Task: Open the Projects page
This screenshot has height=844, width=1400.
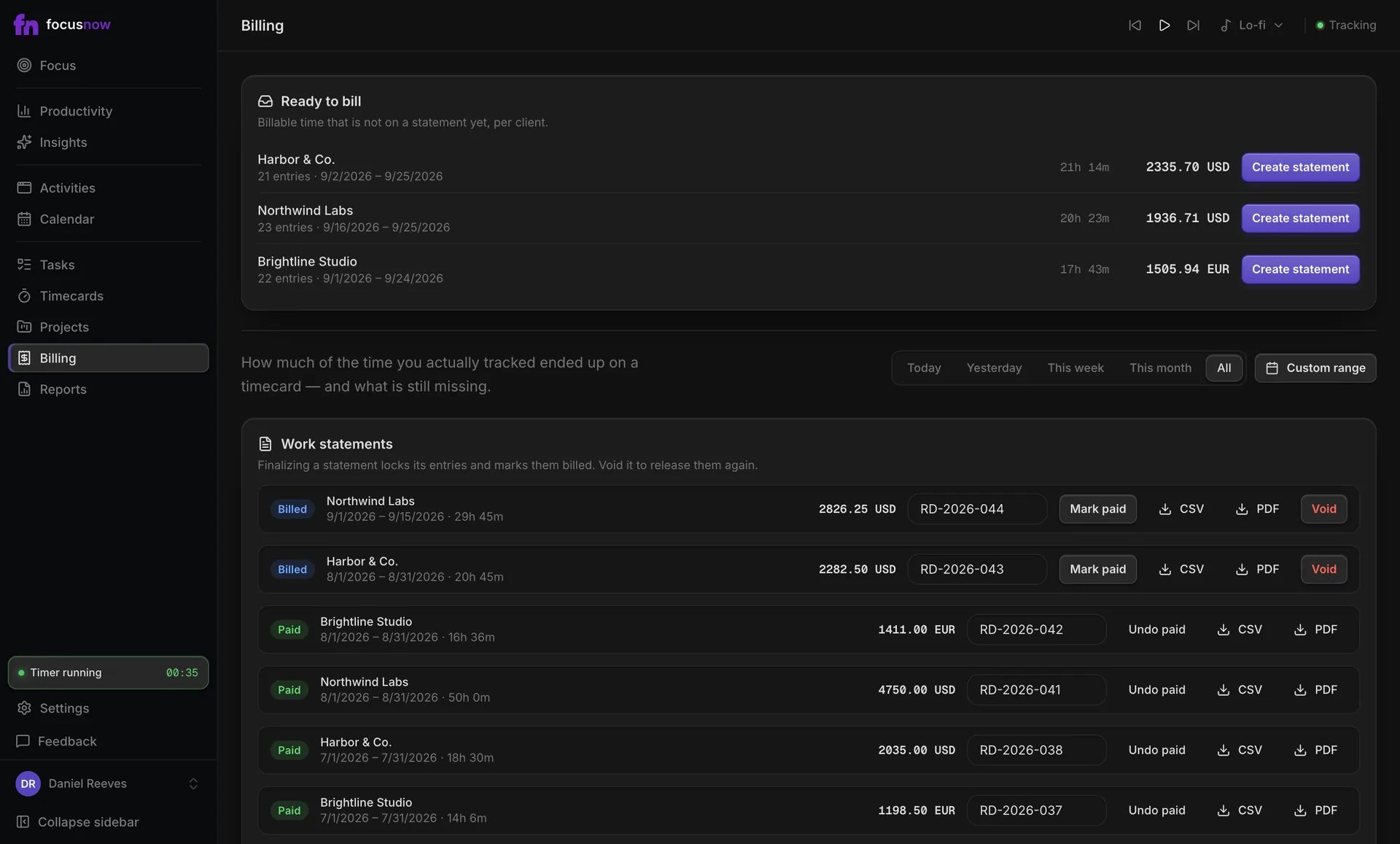Action: (108, 327)
